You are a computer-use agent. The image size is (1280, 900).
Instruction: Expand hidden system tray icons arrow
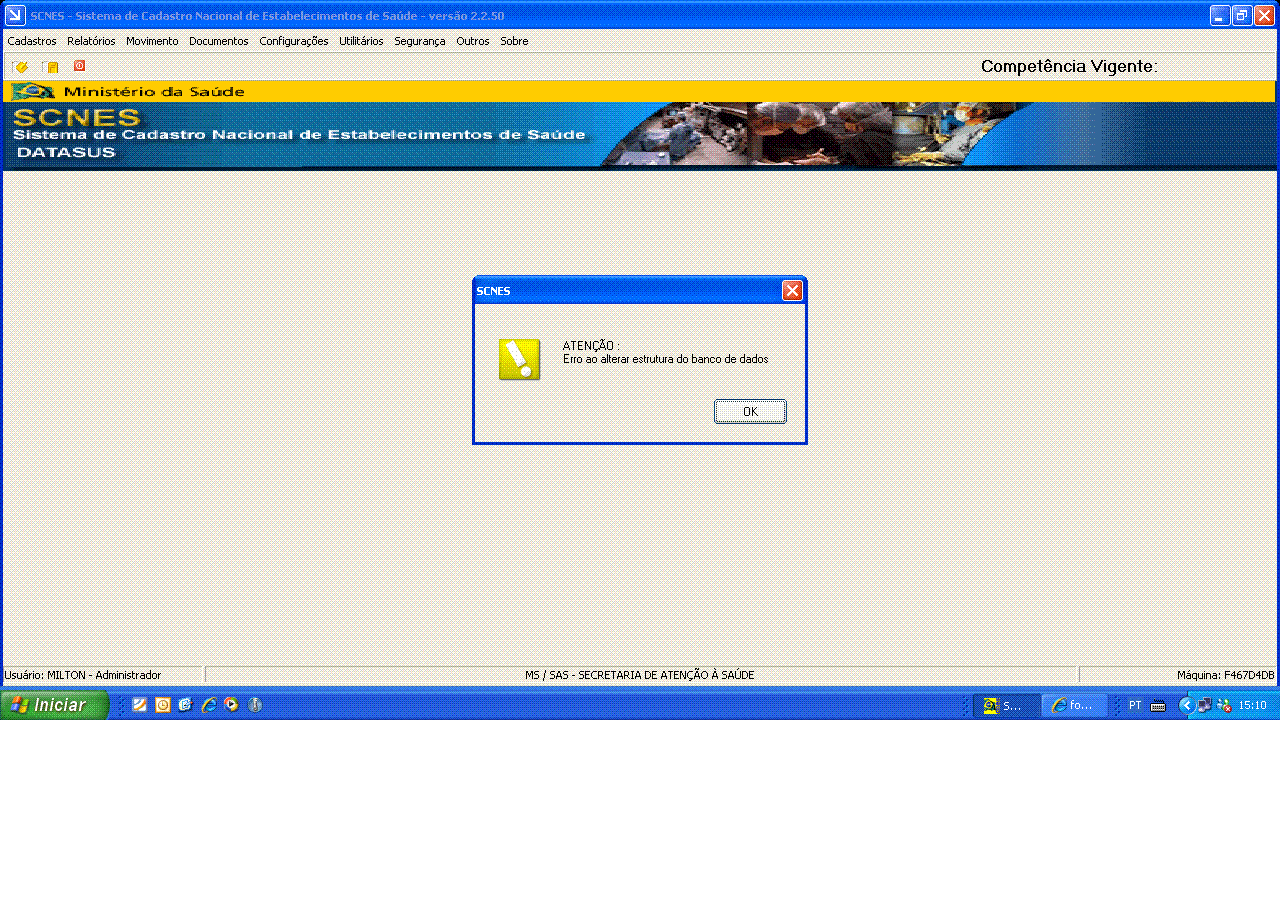1186,705
